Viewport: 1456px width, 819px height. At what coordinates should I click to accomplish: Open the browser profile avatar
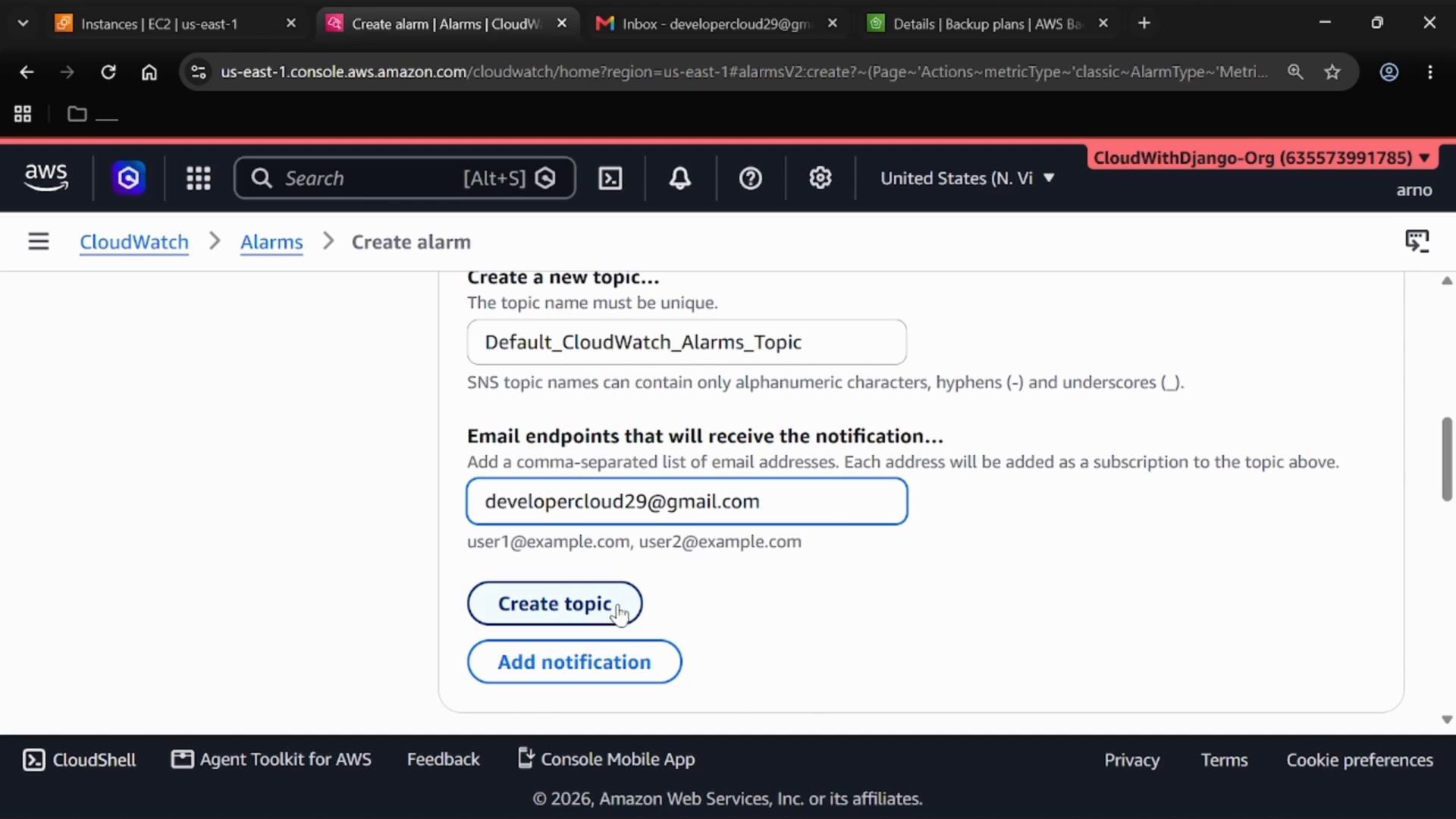(1389, 72)
